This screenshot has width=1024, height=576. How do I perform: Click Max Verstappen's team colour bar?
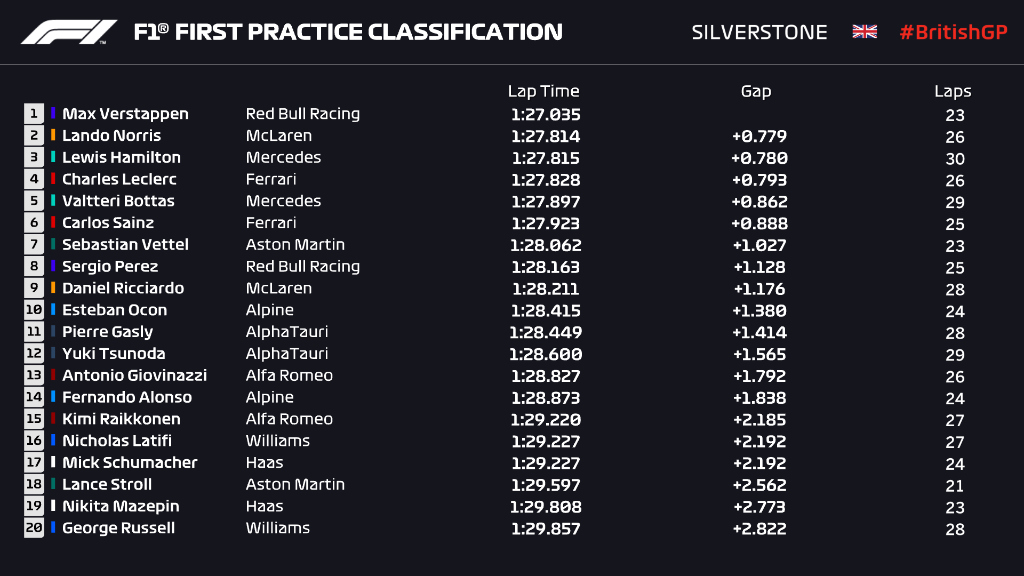tap(54, 114)
